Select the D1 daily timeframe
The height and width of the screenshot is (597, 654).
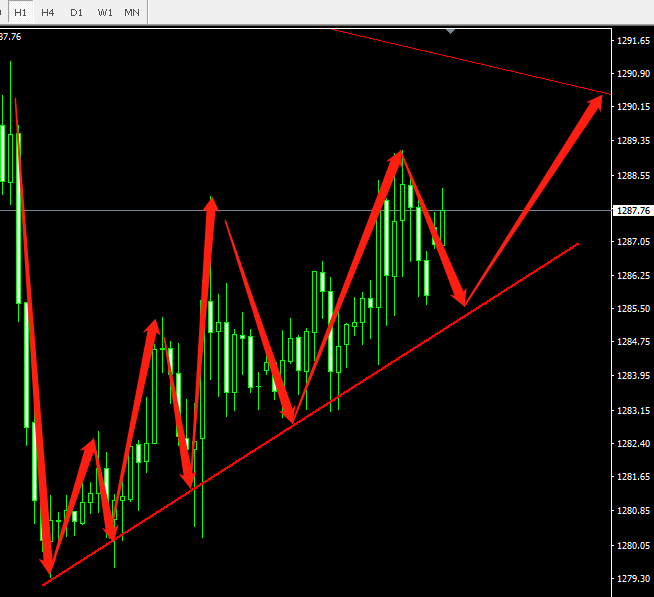click(76, 13)
